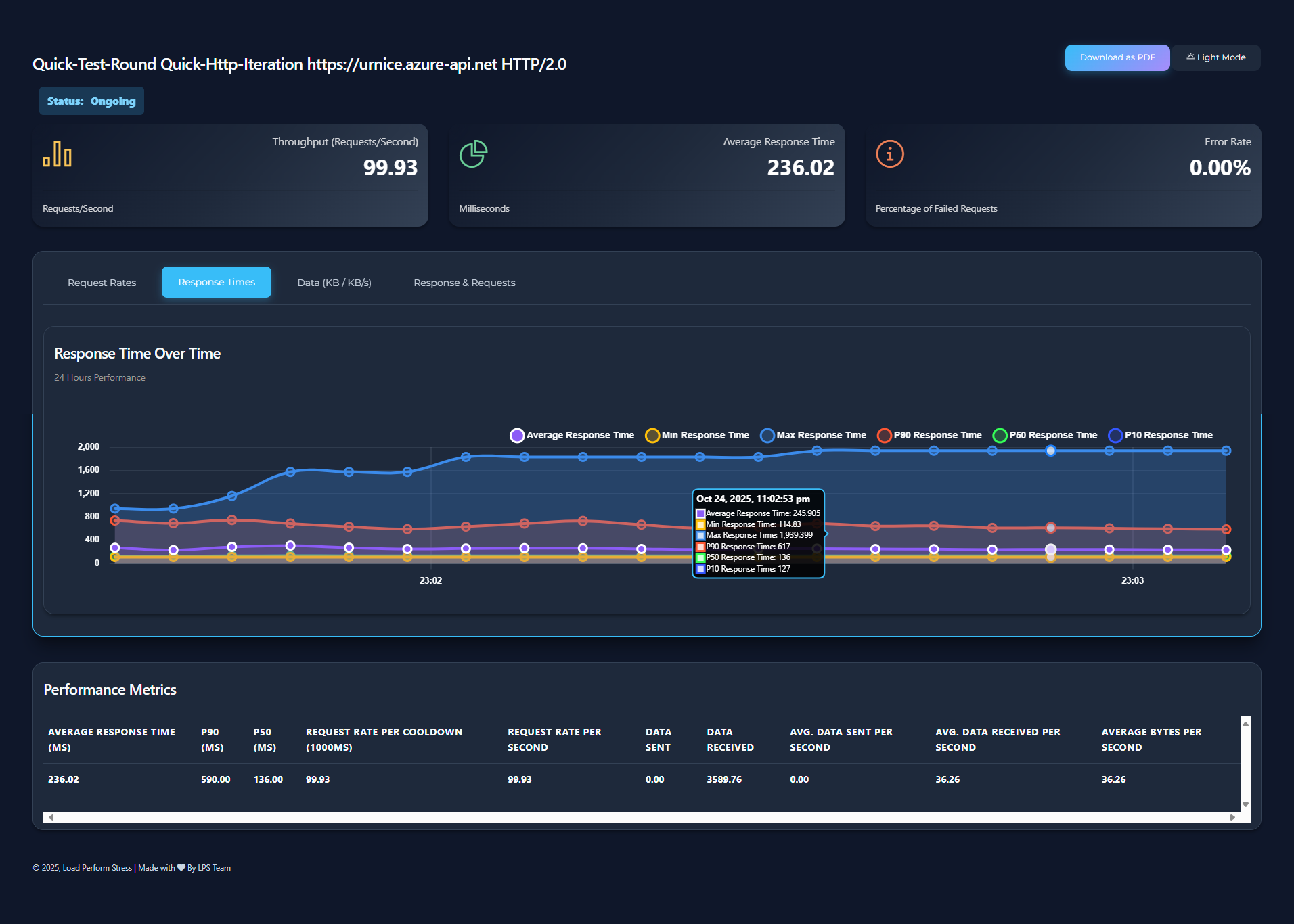
Task: Click the info icon on the Error Rate card
Action: (x=889, y=154)
